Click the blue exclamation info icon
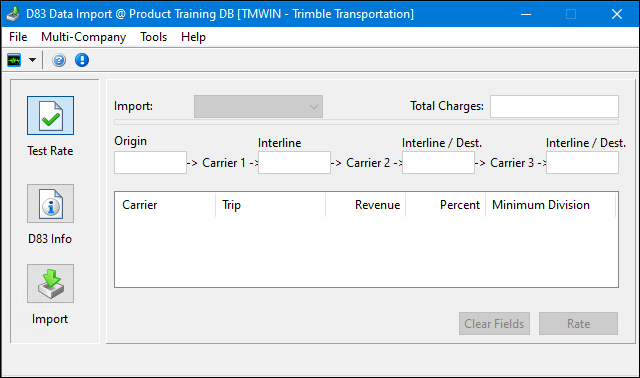This screenshot has width=640, height=378. click(82, 60)
